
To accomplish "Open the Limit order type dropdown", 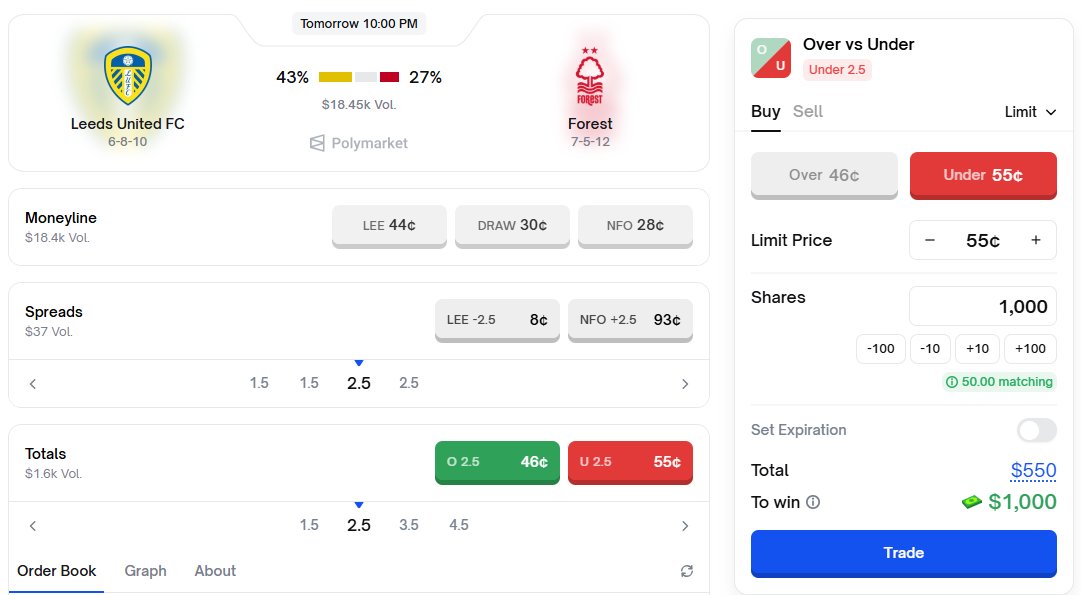I will [1030, 112].
